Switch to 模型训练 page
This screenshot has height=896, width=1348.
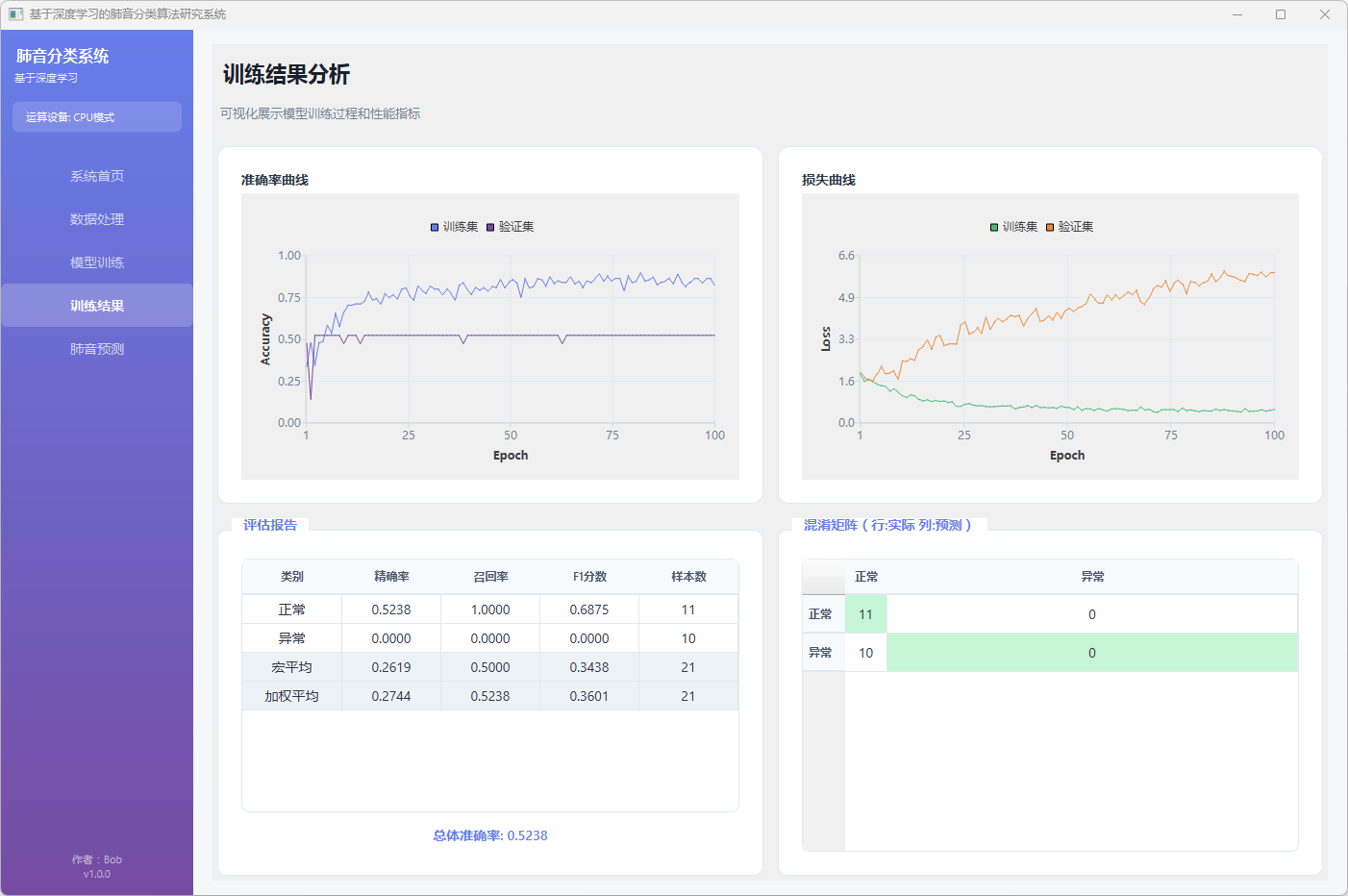97,262
